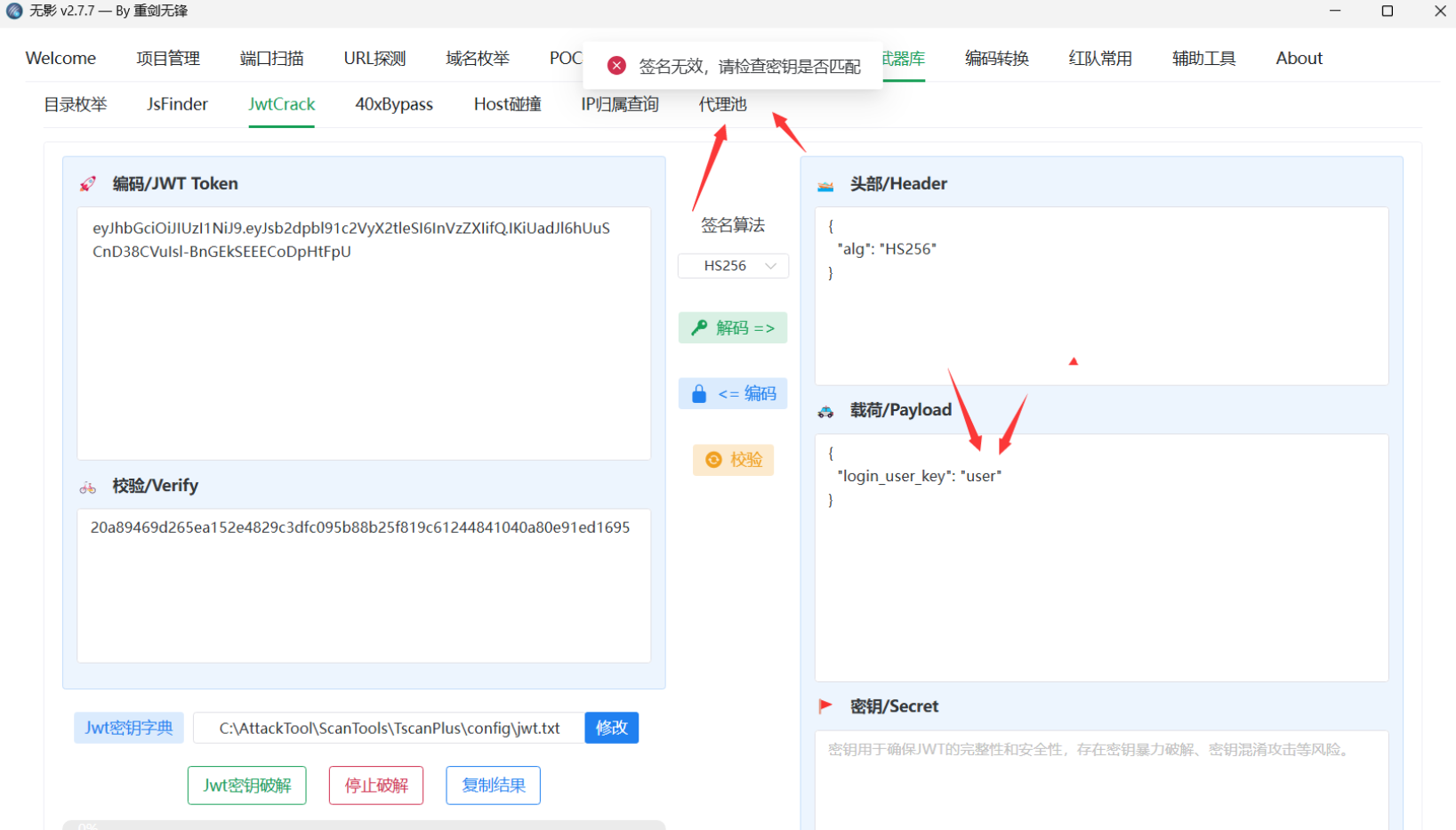Click 修改 to change dictionary path
This screenshot has width=1456, height=830.
pyautogui.click(x=611, y=728)
